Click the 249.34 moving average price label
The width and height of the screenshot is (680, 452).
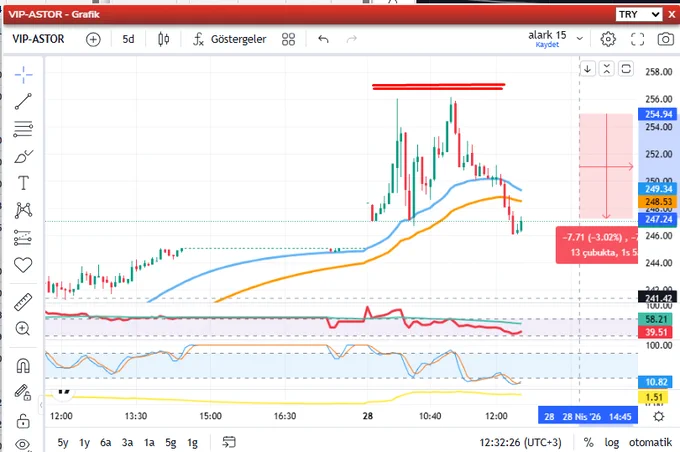pos(657,189)
